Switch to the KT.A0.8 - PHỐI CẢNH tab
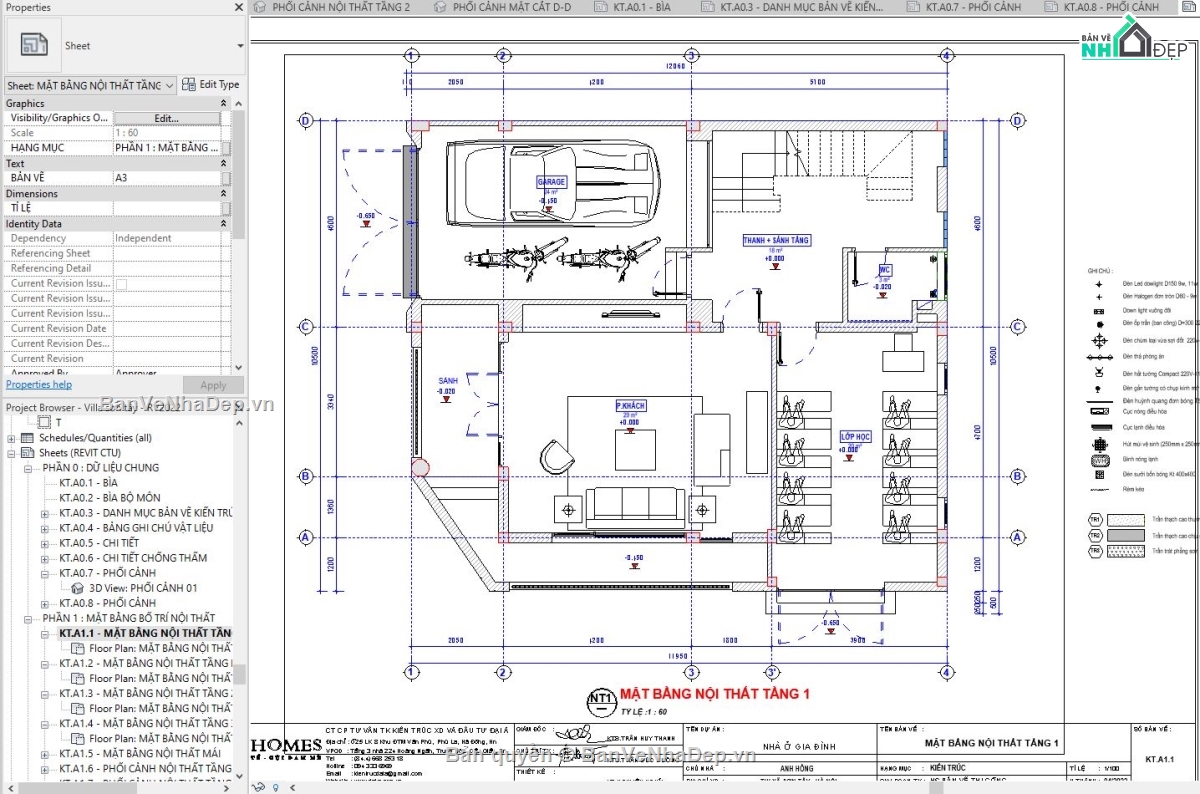The width and height of the screenshot is (1200, 794). 1109,7
